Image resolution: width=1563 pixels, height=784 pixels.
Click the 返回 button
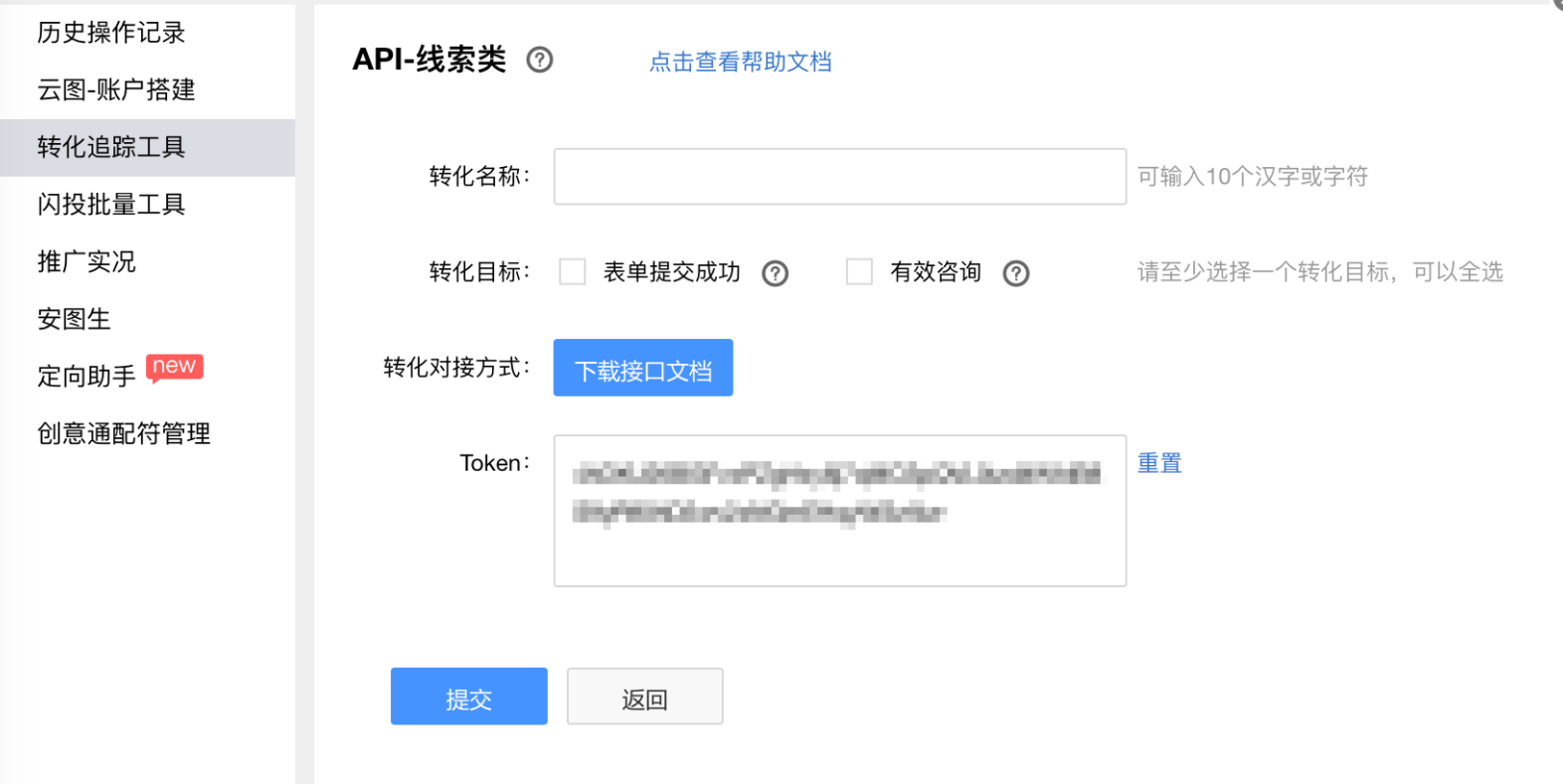[644, 697]
